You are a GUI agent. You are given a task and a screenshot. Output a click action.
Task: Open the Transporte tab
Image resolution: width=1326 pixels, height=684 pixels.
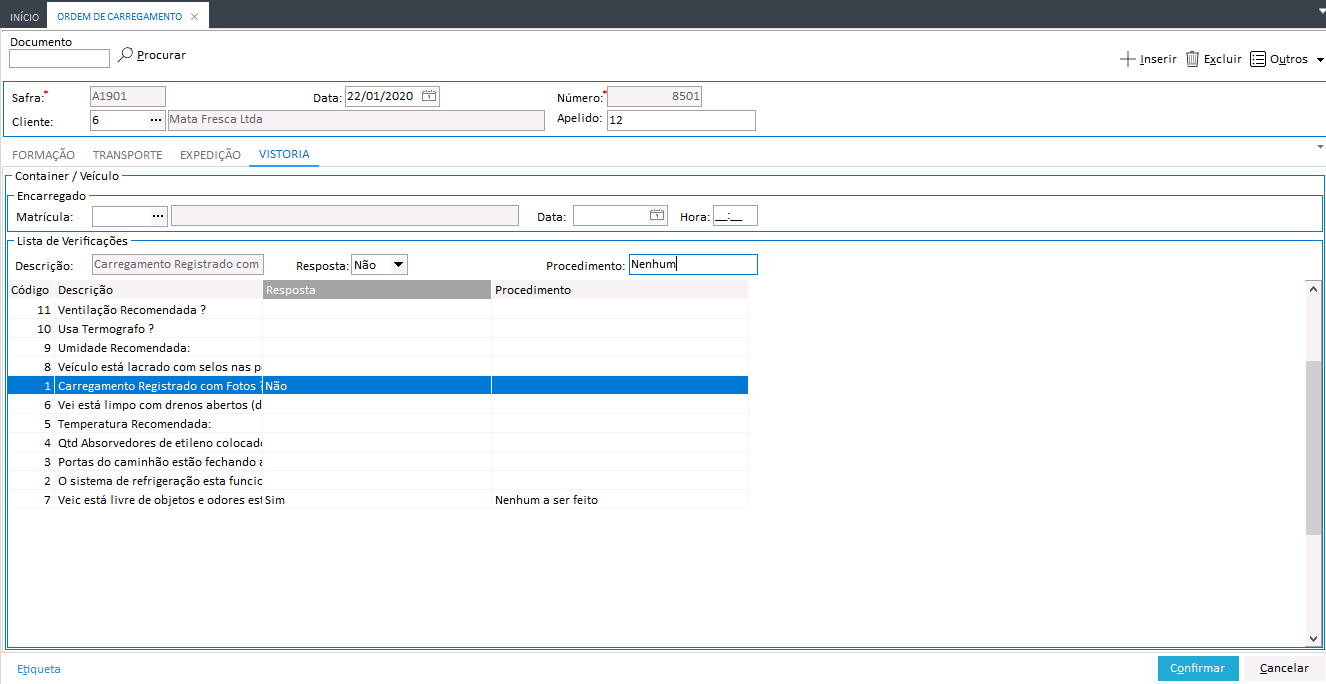127,155
